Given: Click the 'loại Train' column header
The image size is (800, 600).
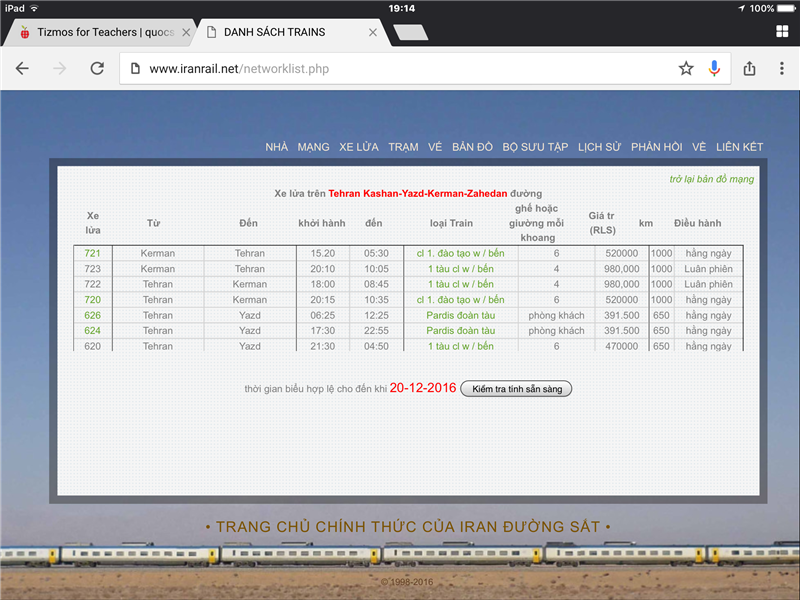Looking at the screenshot, I should [451, 223].
